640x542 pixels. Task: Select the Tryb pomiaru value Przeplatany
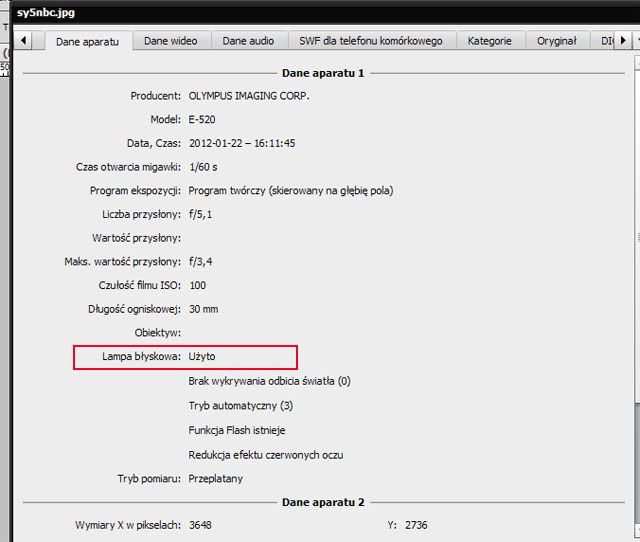point(215,478)
